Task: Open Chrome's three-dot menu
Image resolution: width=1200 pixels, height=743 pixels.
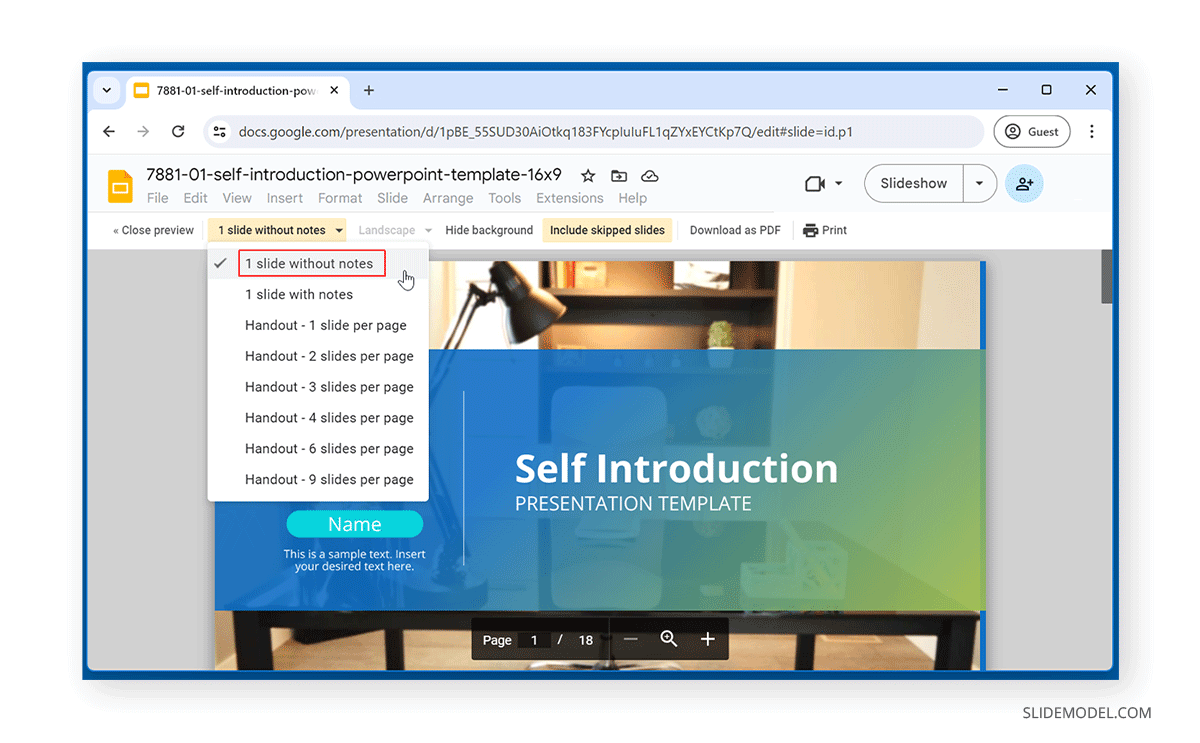Action: pyautogui.click(x=1092, y=131)
